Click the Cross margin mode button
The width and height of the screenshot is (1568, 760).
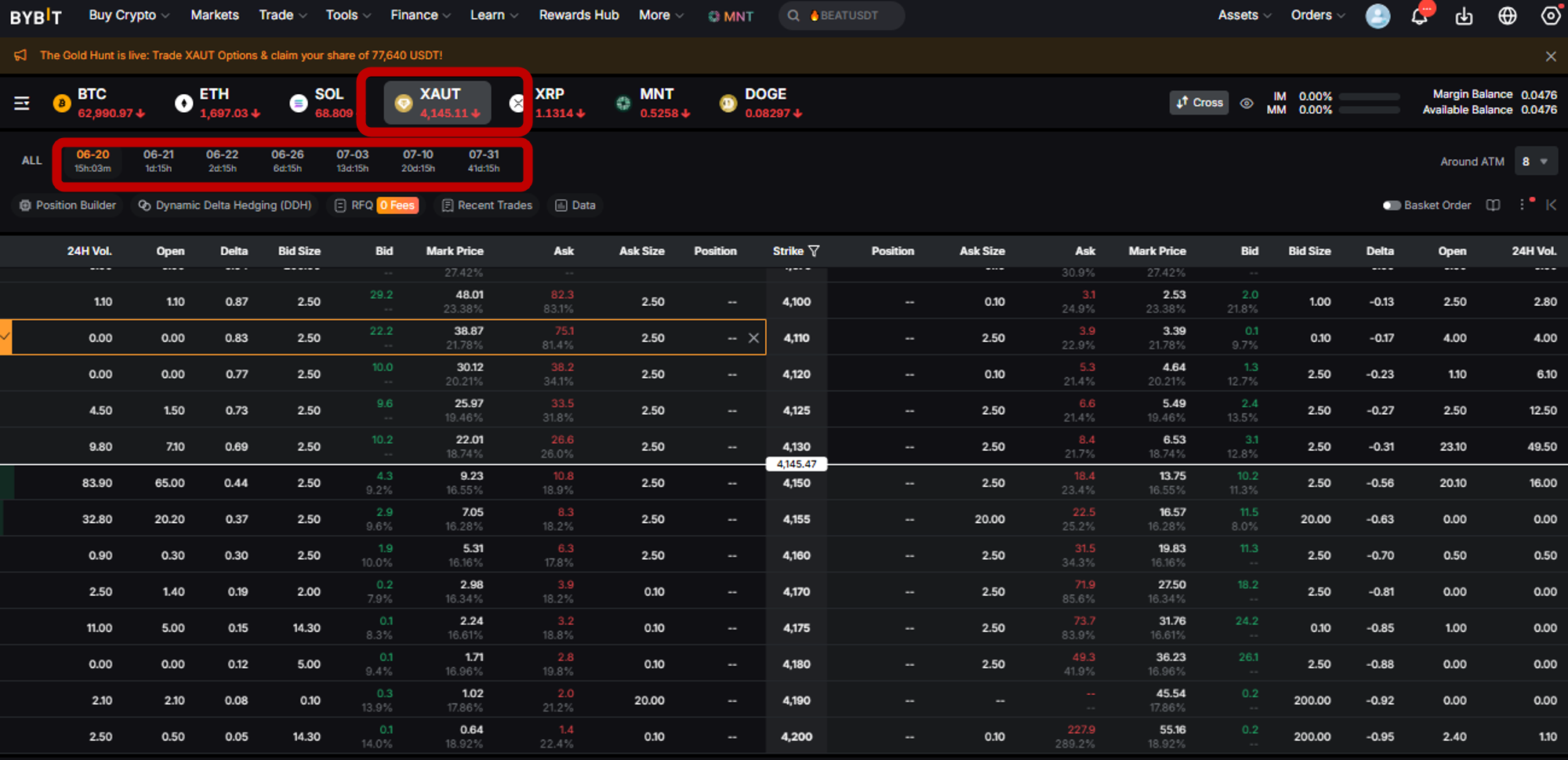(x=1199, y=103)
